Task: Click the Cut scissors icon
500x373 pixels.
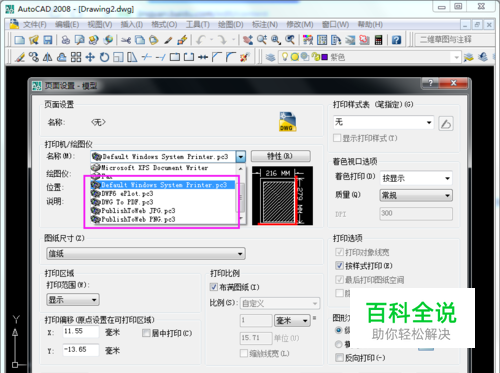Action: 126,40
